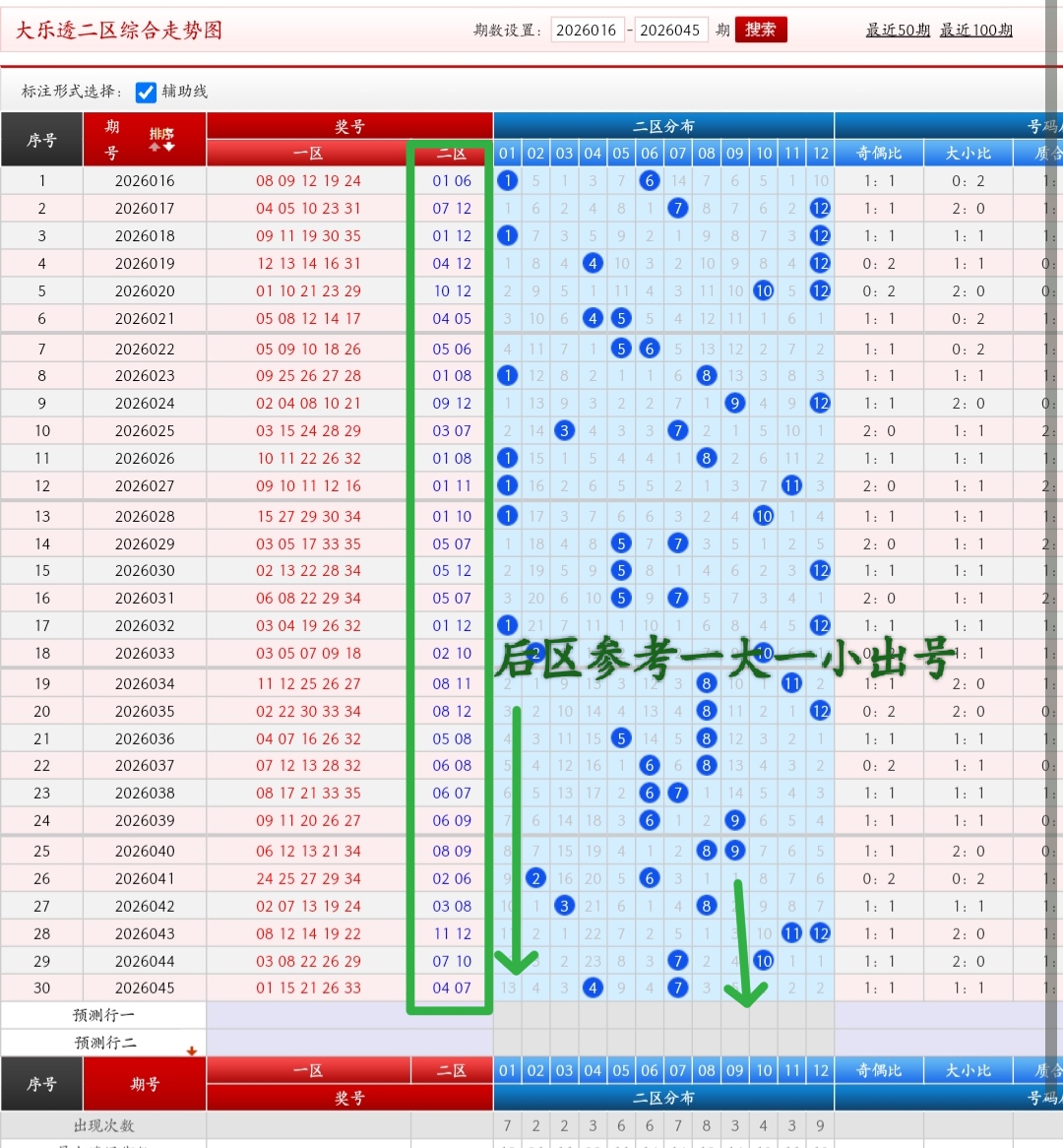Open the 最近50期 link

coord(898,31)
